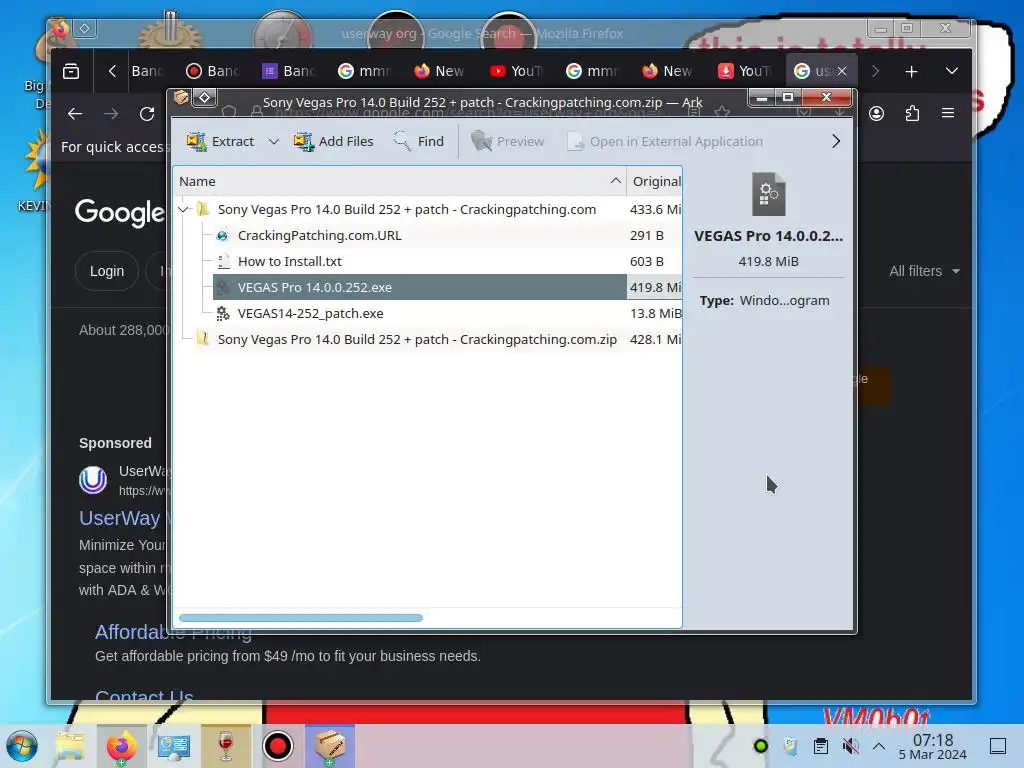Screen dimensions: 1024x768
Task: Click the Ark package taskbar icon
Action: tap(330, 746)
